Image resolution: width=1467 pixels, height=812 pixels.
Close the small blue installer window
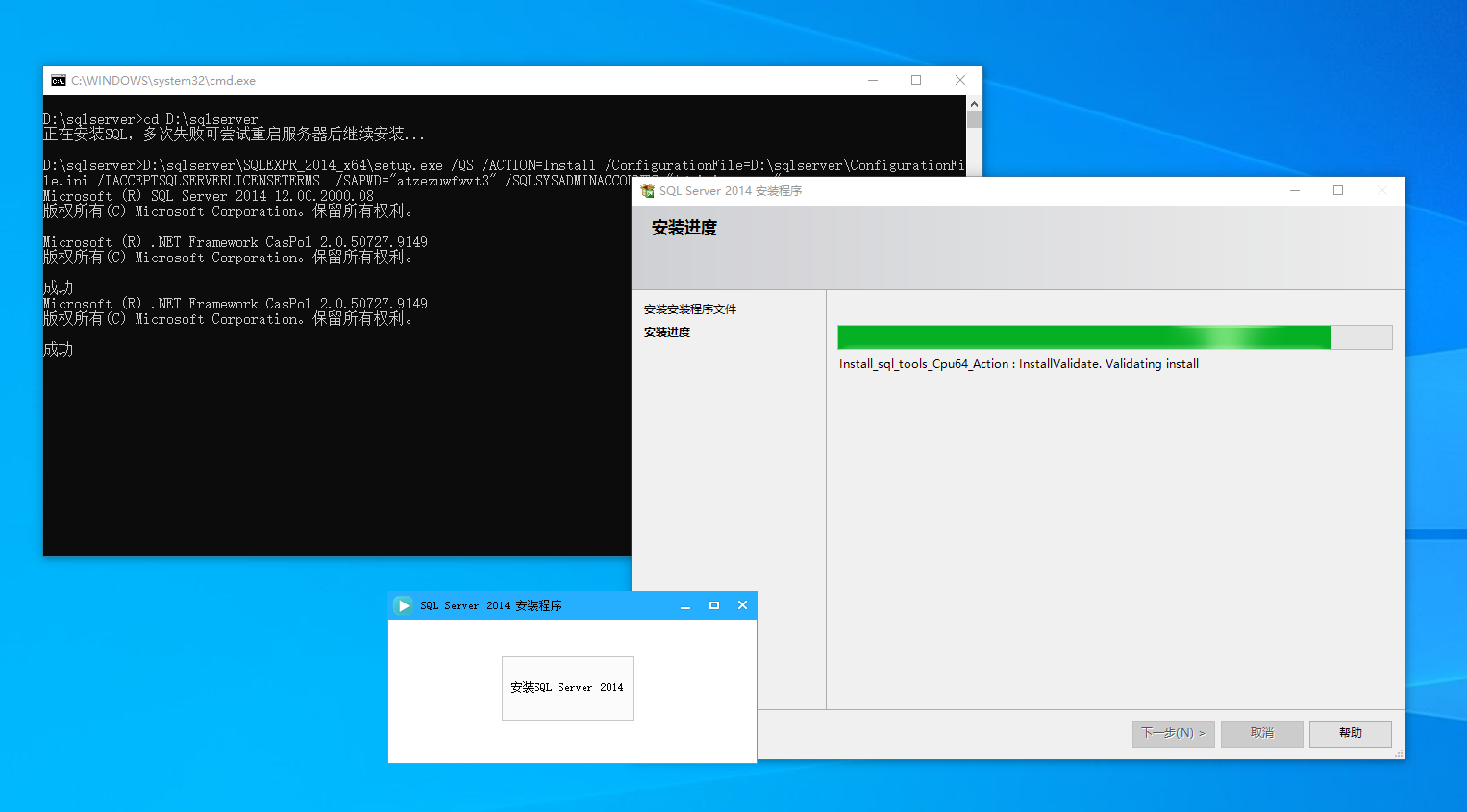(742, 605)
